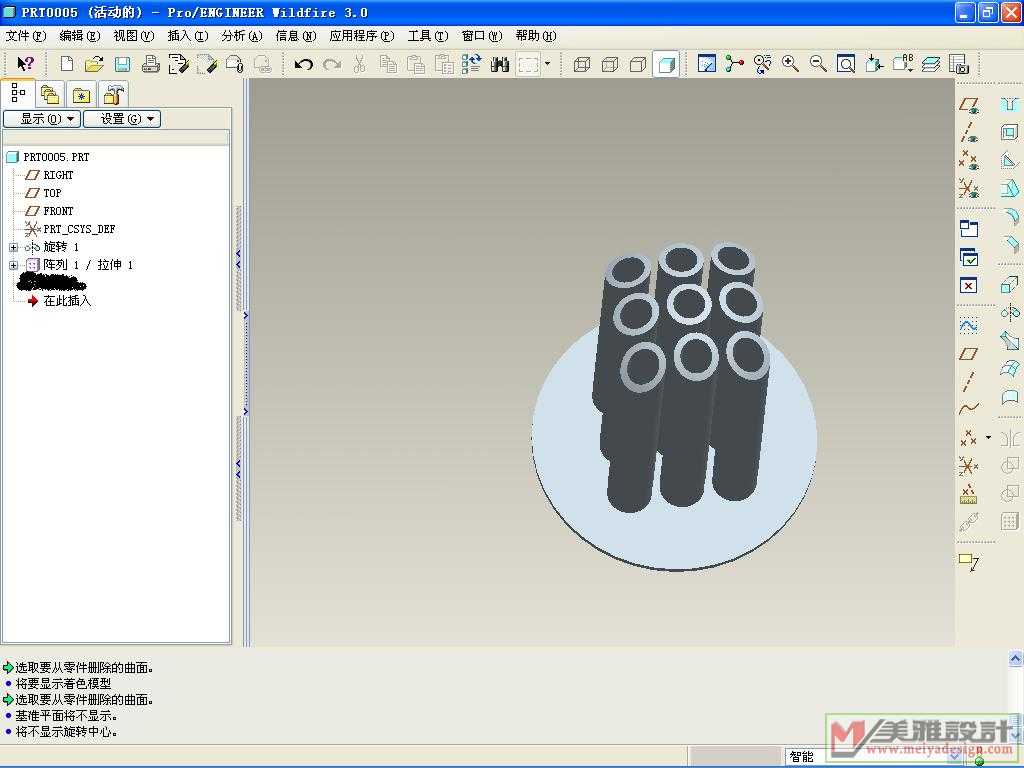The image size is (1024, 768).
Task: Click the orient mode icon
Action: coord(762,64)
